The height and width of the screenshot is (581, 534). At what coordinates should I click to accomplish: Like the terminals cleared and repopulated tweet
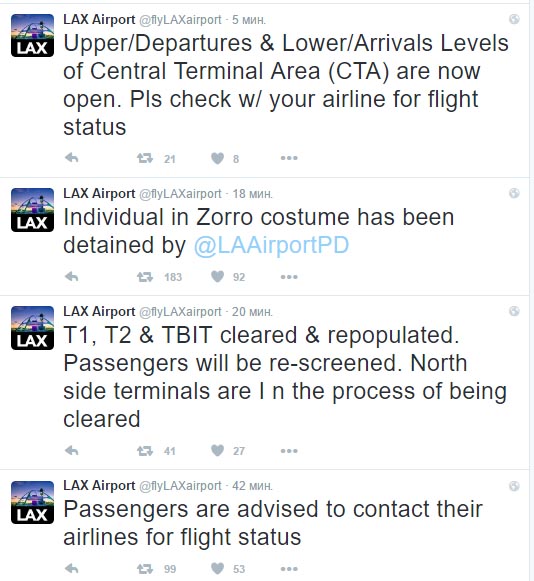(218, 451)
